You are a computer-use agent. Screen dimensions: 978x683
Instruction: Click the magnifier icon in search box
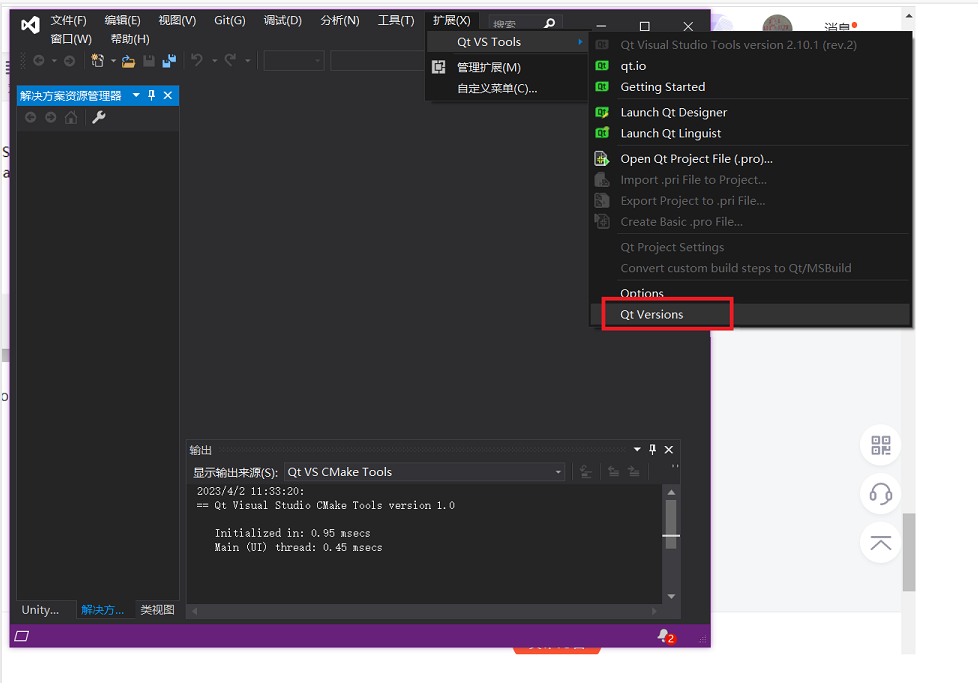(x=550, y=24)
